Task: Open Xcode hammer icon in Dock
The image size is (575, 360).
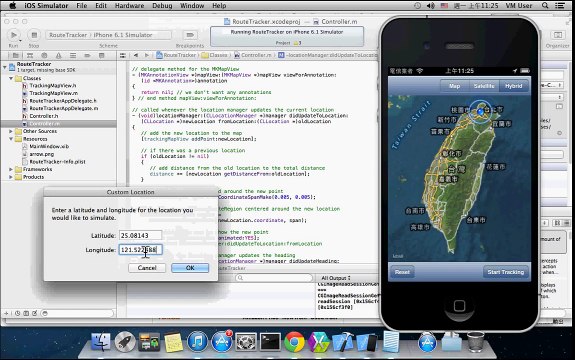Action: pos(343,342)
